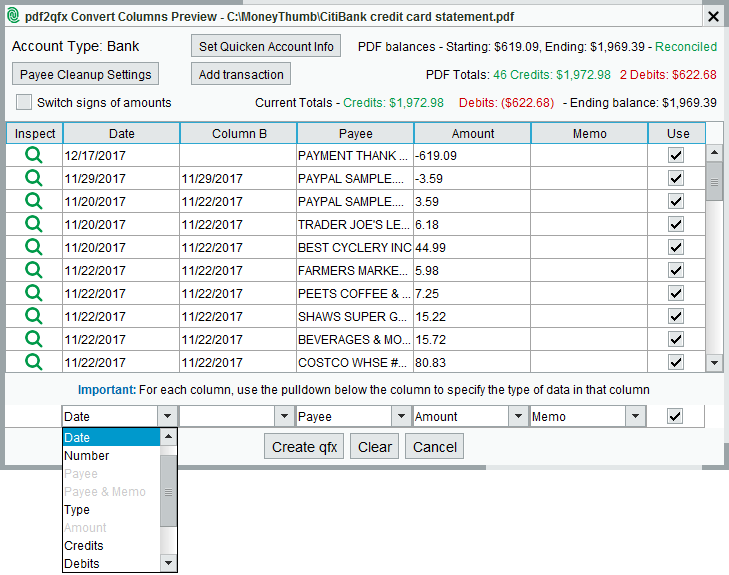Toggle the Use-all checkbox below the table
Viewport: 729px width, 575px height.
[x=675, y=416]
